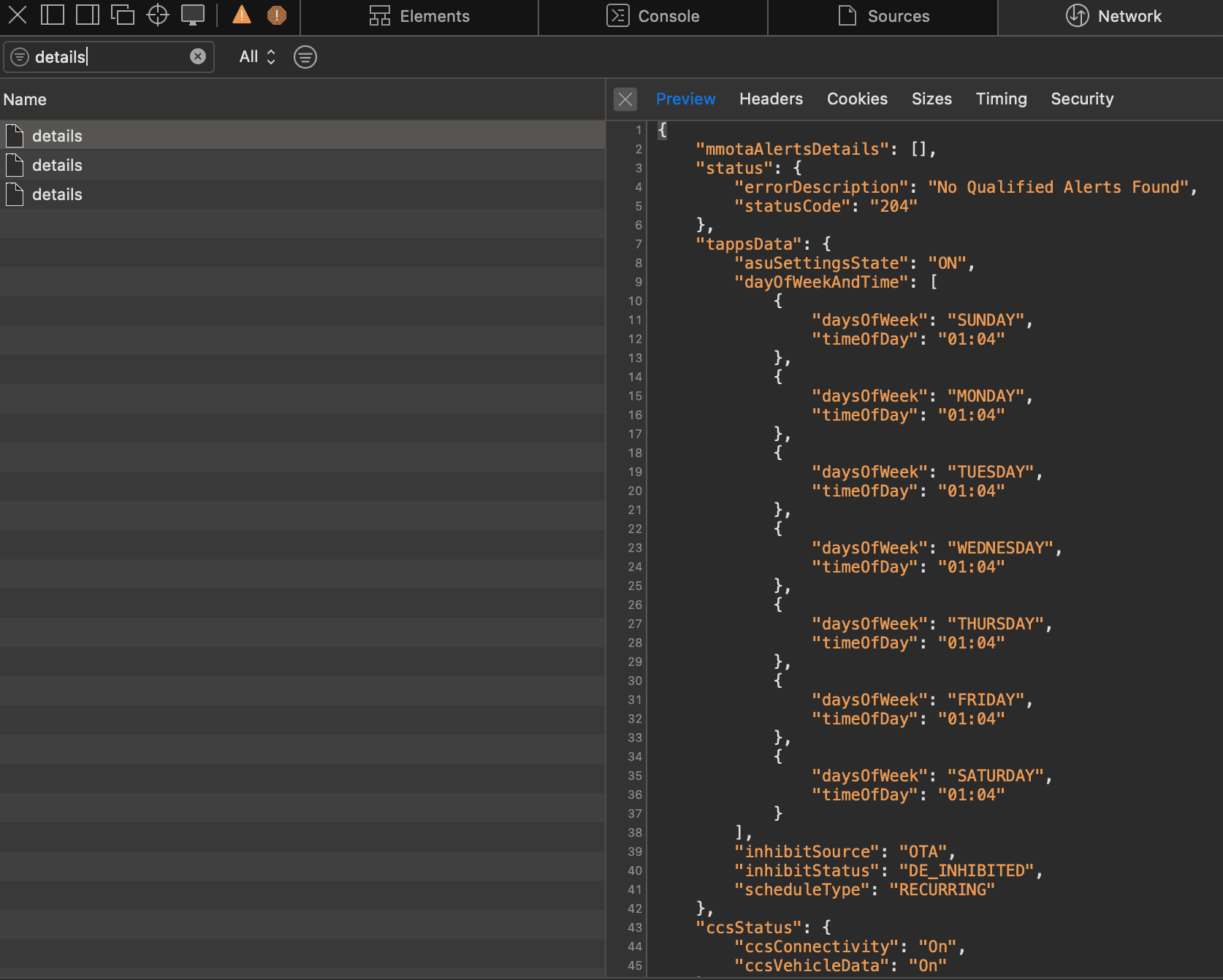Open the Console tab
Viewport: 1223px width, 980px height.
[x=653, y=16]
